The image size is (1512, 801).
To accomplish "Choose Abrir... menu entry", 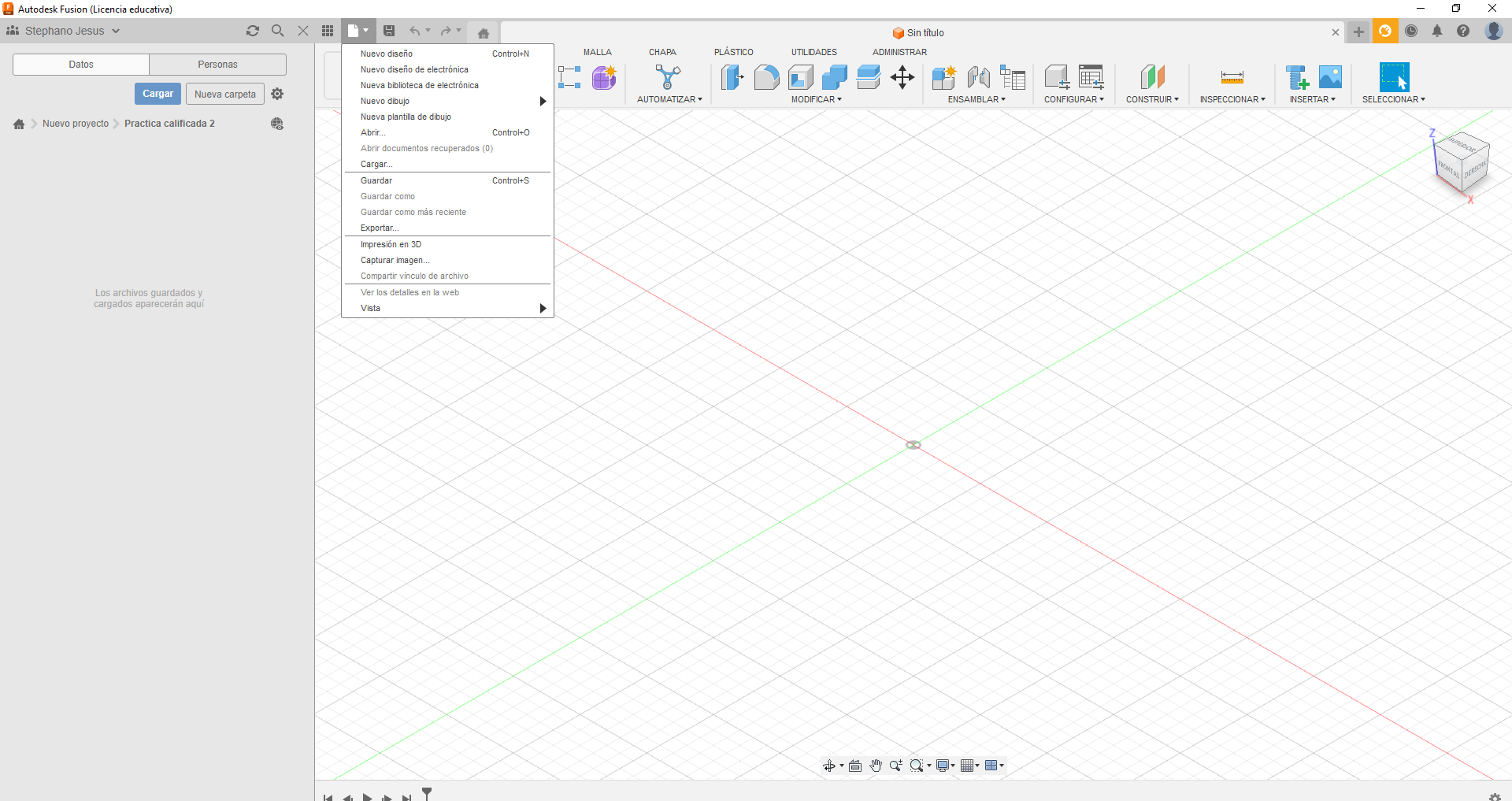I will coord(447,132).
